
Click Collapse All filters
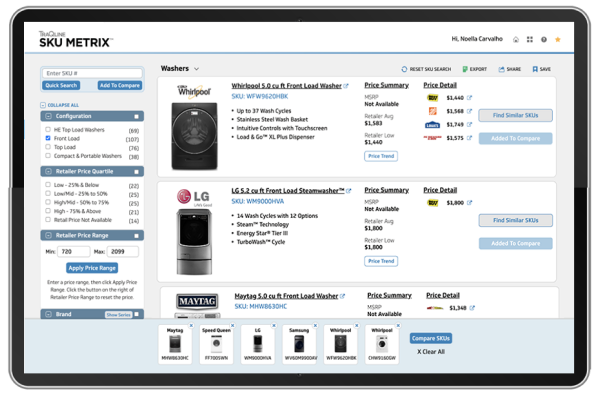(60, 105)
